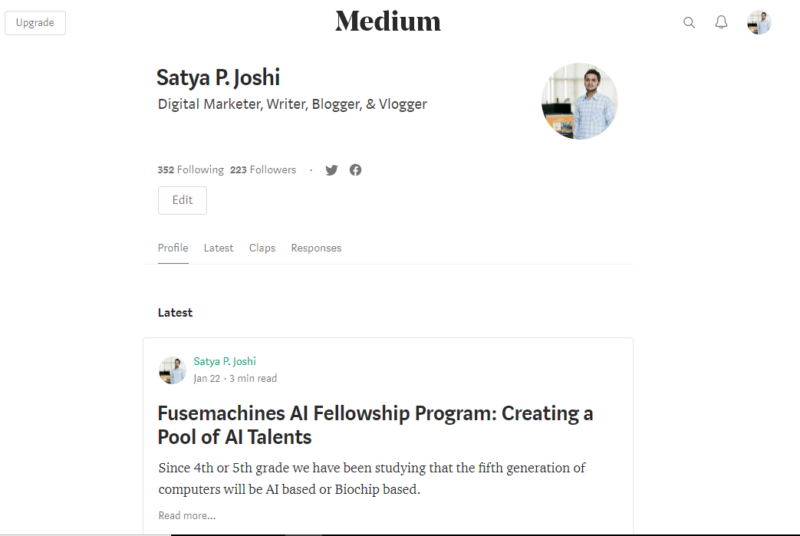Open the 352 Following list
The height and width of the screenshot is (536, 800).
click(190, 170)
